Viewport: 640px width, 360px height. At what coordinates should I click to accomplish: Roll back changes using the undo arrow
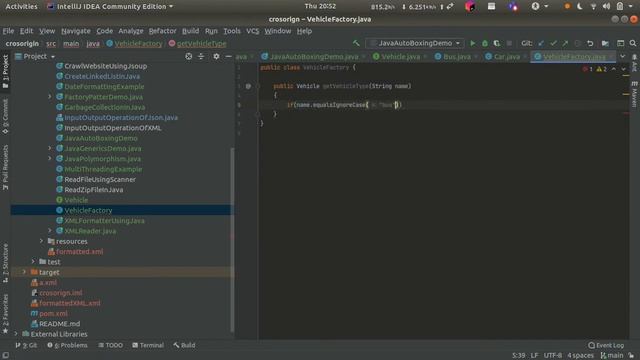590,43
